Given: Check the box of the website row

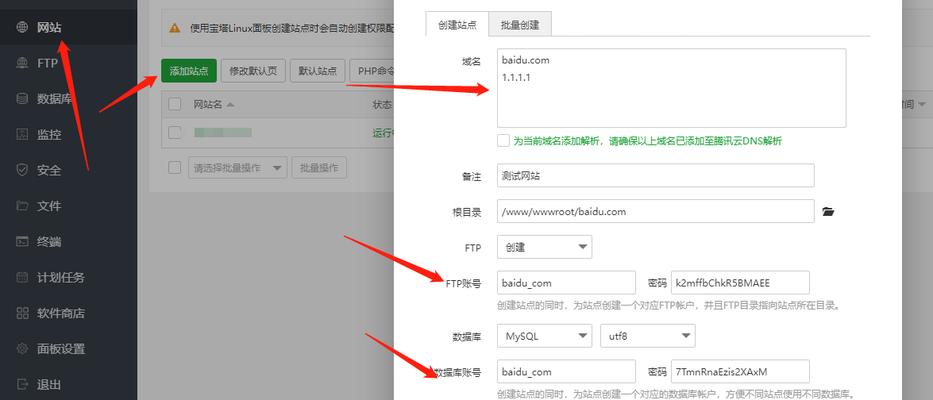Looking at the screenshot, I should (174, 132).
